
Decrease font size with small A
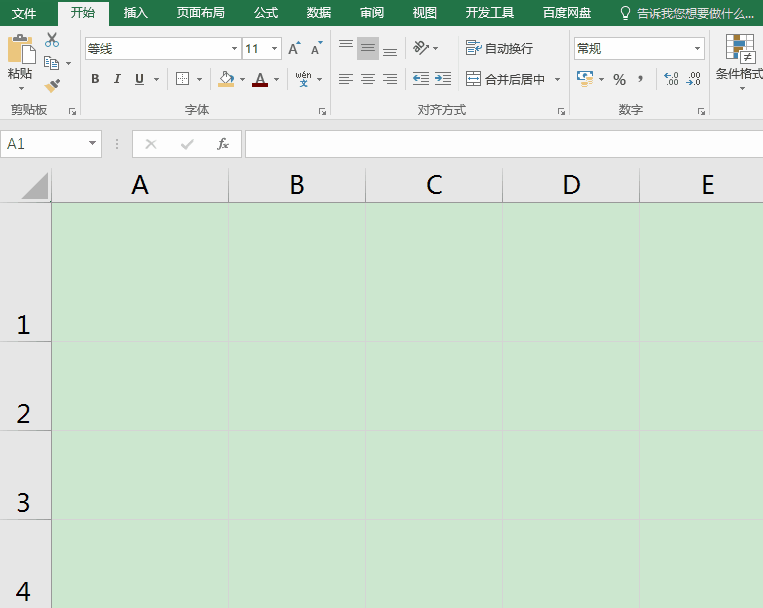[316, 48]
